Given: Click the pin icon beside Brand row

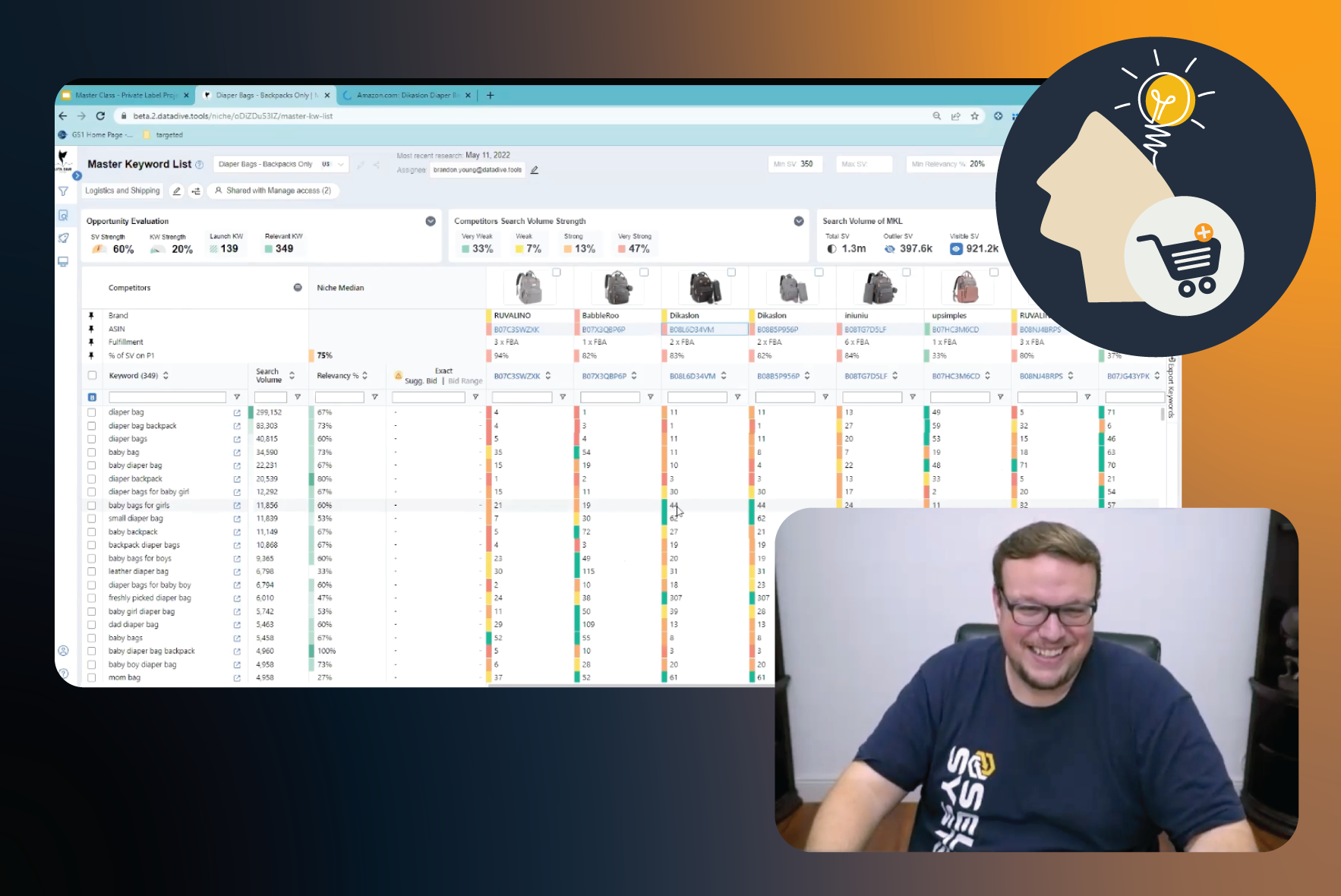Looking at the screenshot, I should (91, 316).
